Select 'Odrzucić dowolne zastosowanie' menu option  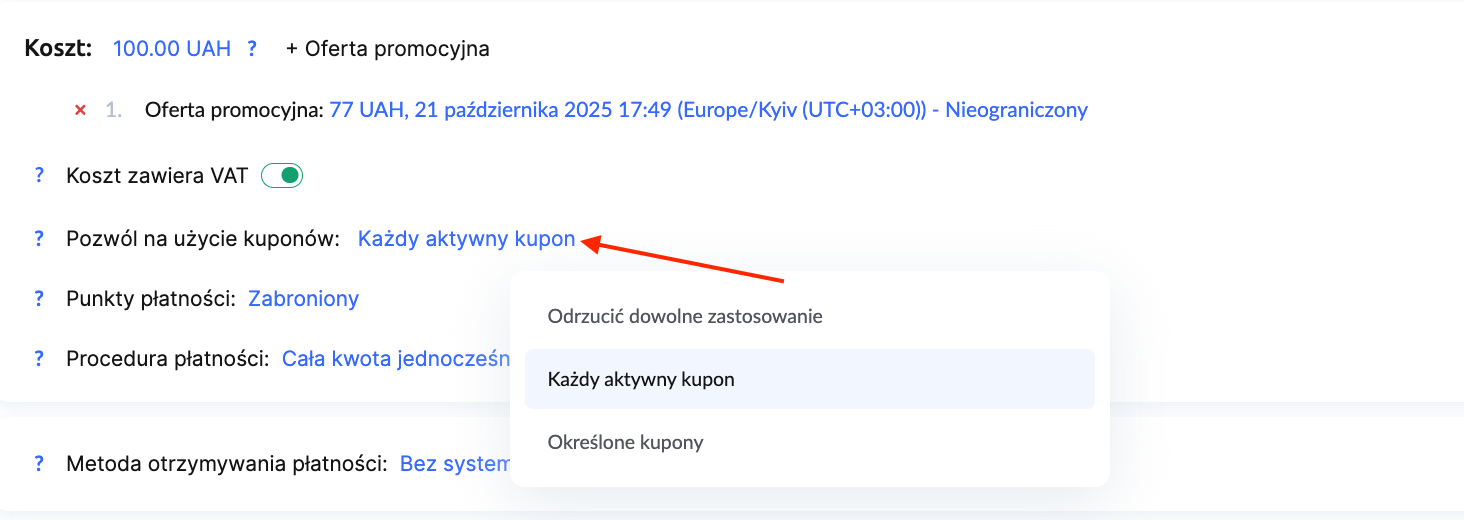[x=685, y=316]
